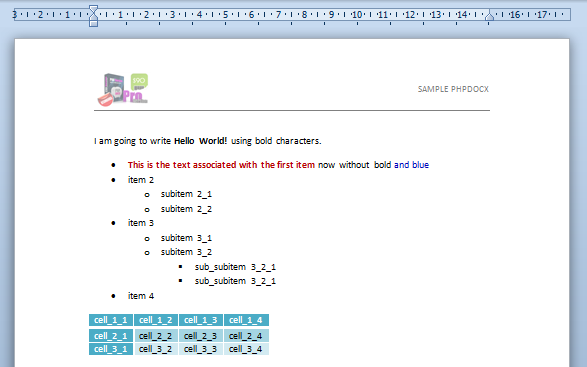Viewport: 587px width, 367px height.
Task: Click list entry item 3
Action: pyautogui.click(x=141, y=223)
